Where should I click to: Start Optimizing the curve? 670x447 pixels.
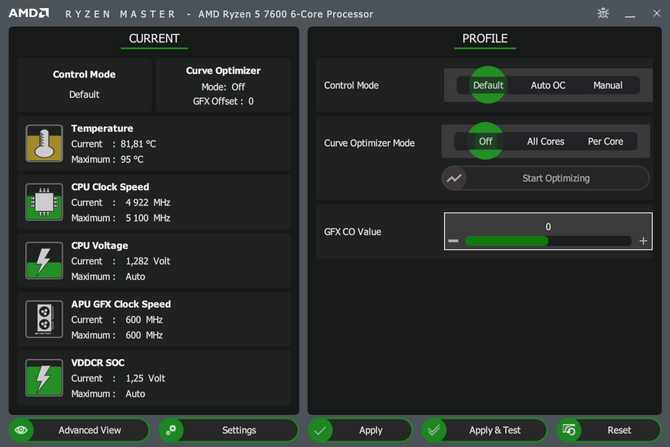(x=546, y=178)
